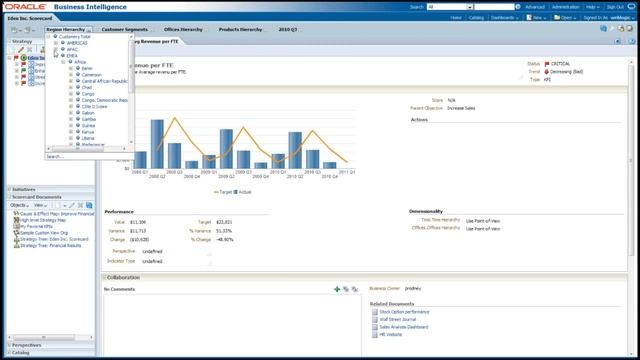640x360 pixels.
Task: Click the Cause & Effect Map document icon
Action: pos(16,213)
